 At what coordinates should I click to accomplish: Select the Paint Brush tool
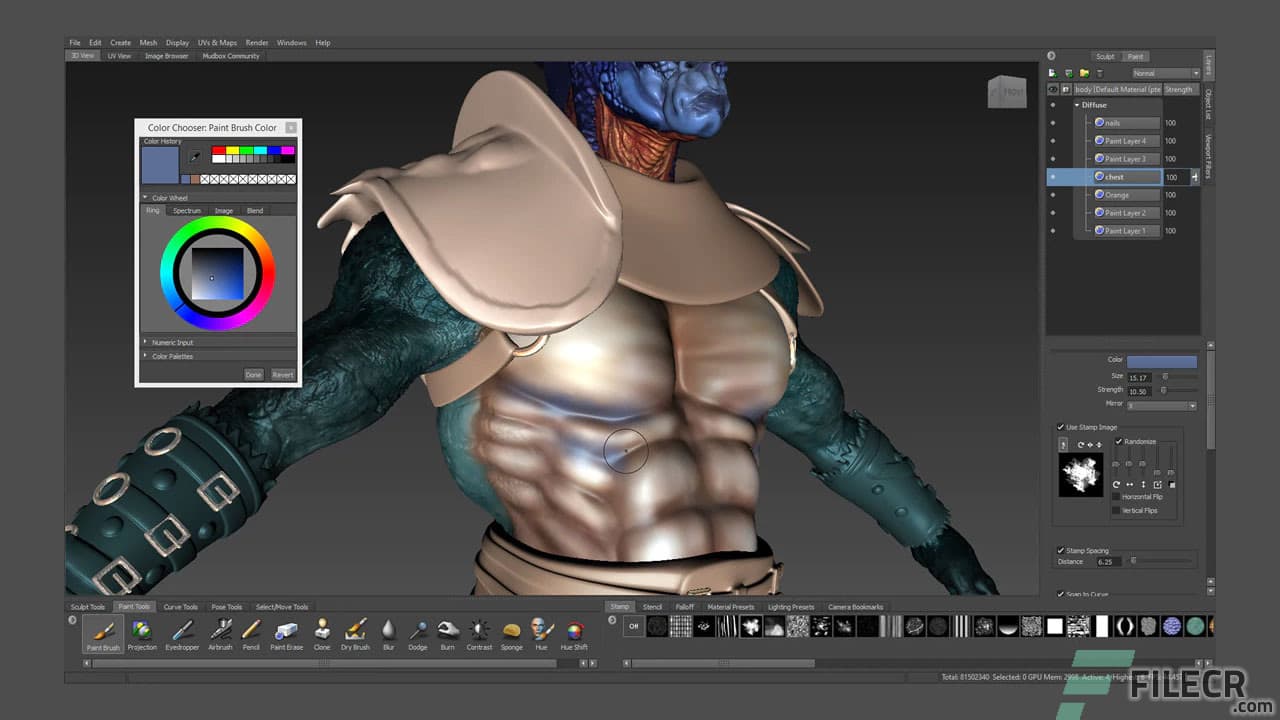(x=102, y=632)
